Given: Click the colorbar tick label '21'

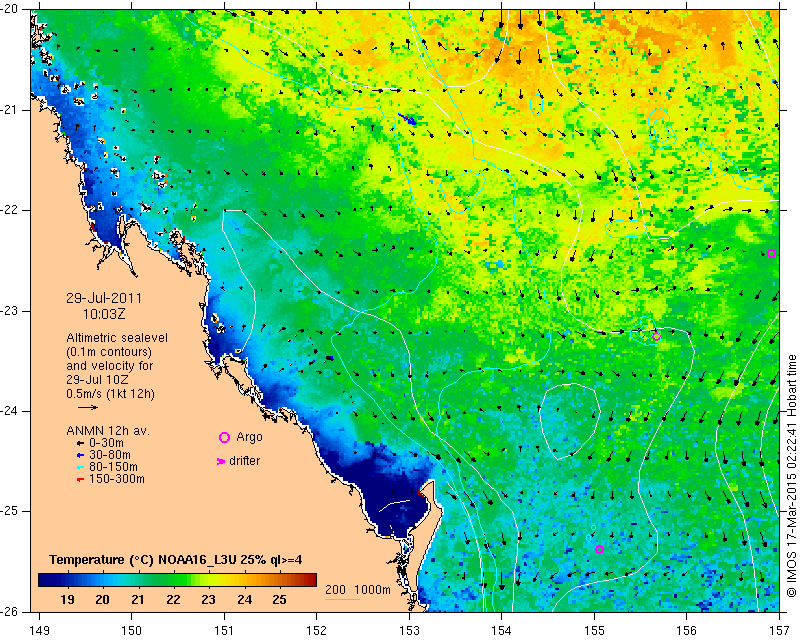Looking at the screenshot, I should (138, 599).
